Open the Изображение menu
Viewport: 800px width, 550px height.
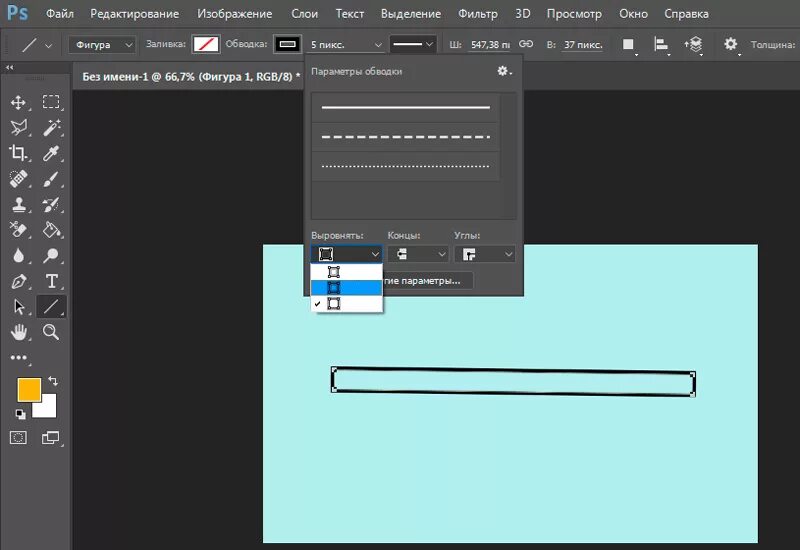(x=235, y=14)
